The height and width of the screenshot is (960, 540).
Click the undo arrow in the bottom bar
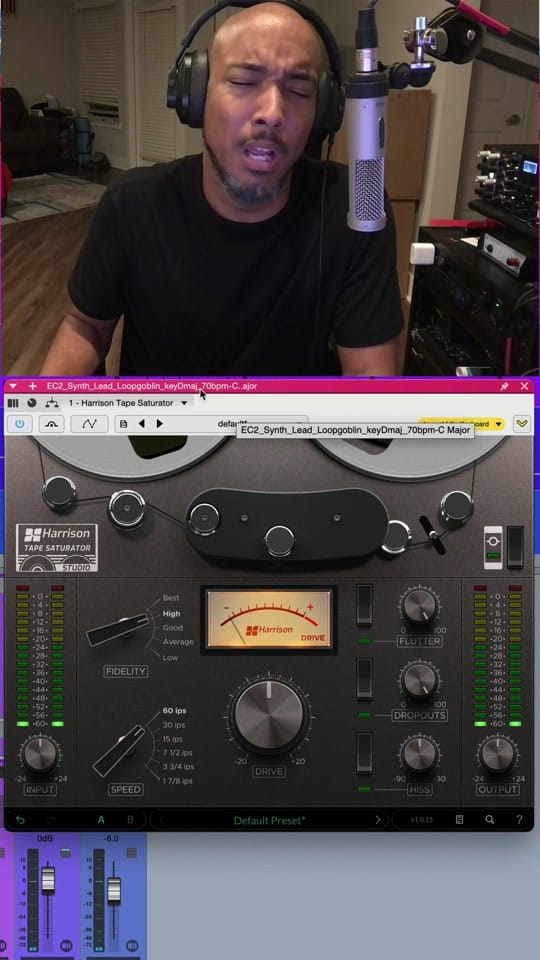(20, 820)
